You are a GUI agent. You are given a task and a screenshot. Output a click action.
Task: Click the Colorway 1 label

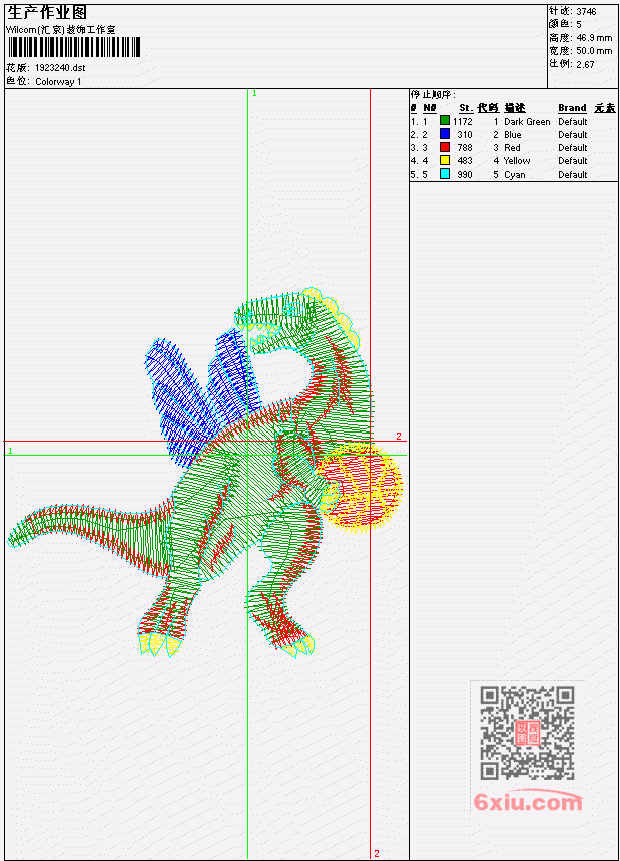[58, 82]
